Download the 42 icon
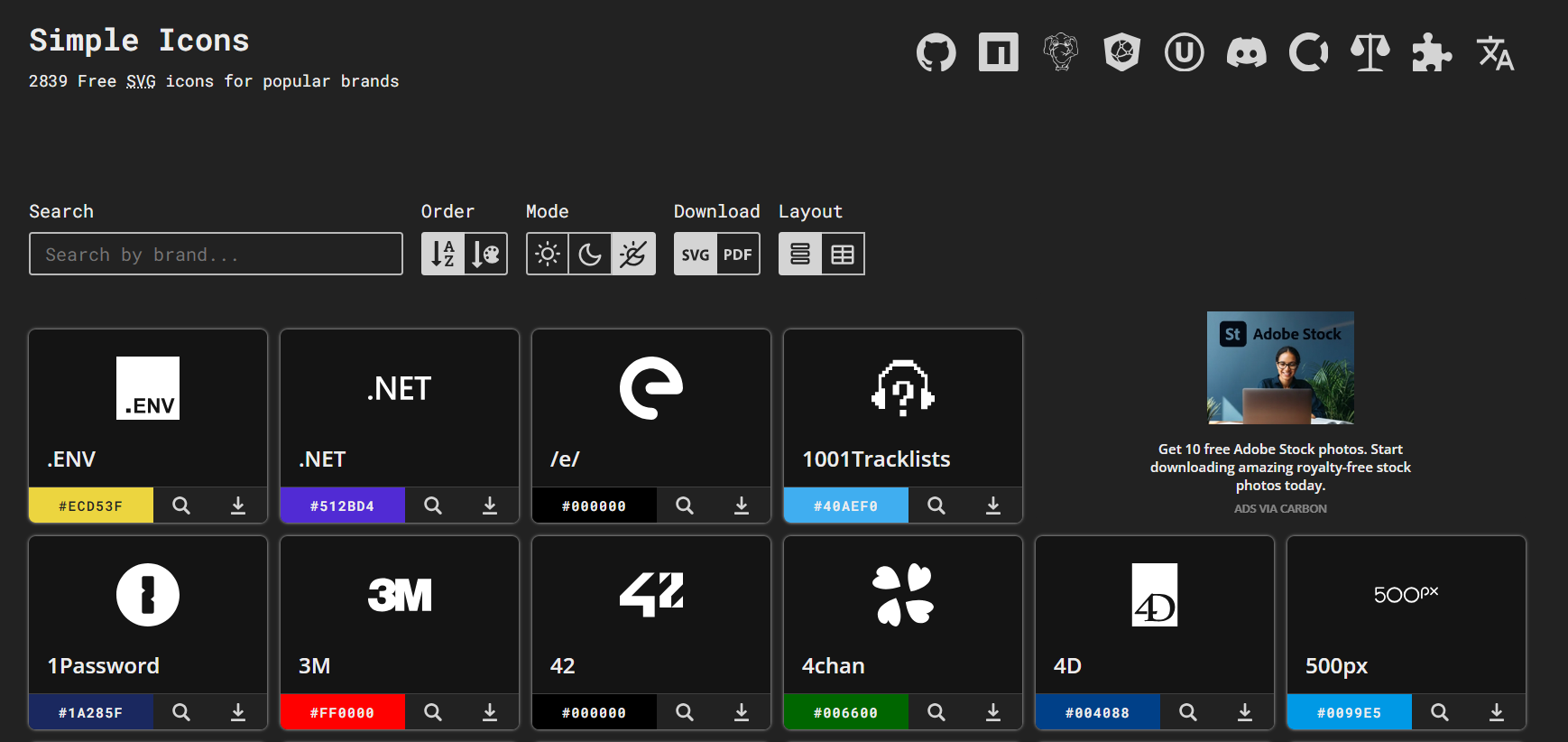This screenshot has height=742, width=1568. pos(742,712)
